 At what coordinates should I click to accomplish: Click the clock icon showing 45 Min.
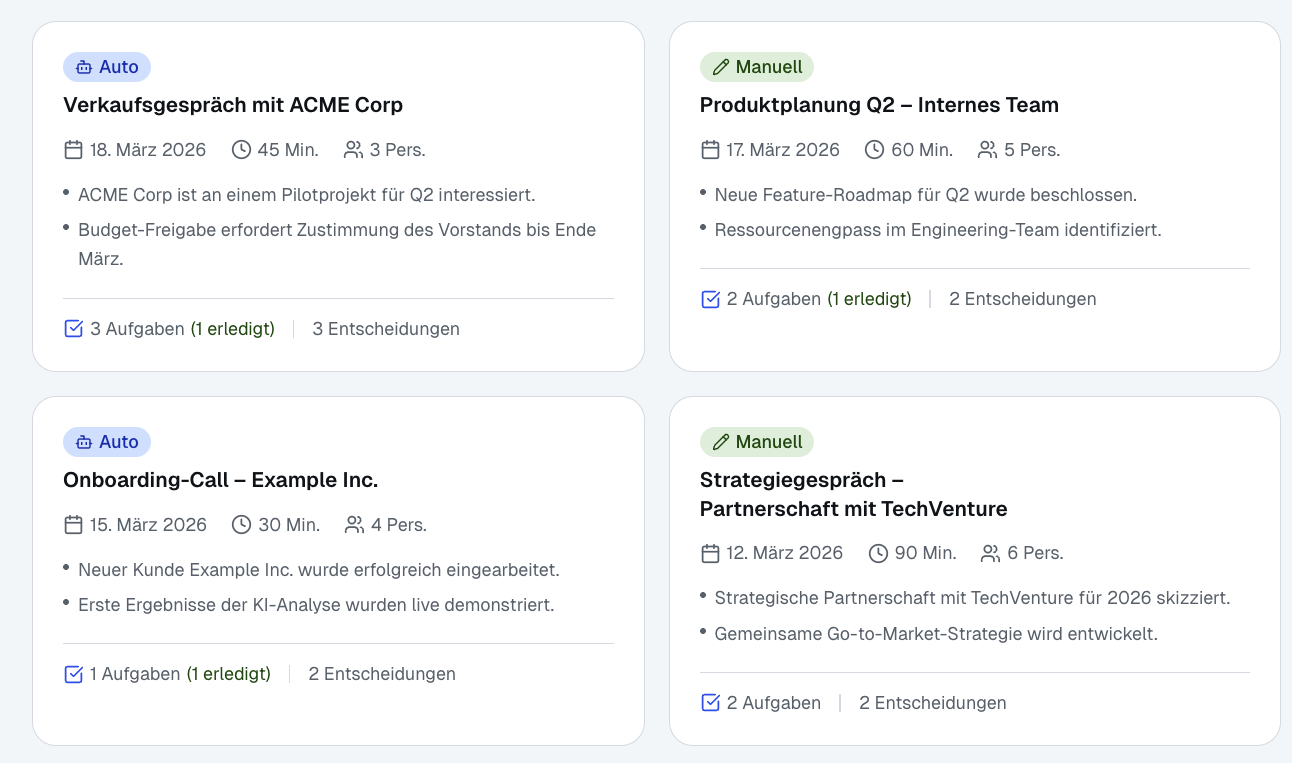[x=240, y=149]
